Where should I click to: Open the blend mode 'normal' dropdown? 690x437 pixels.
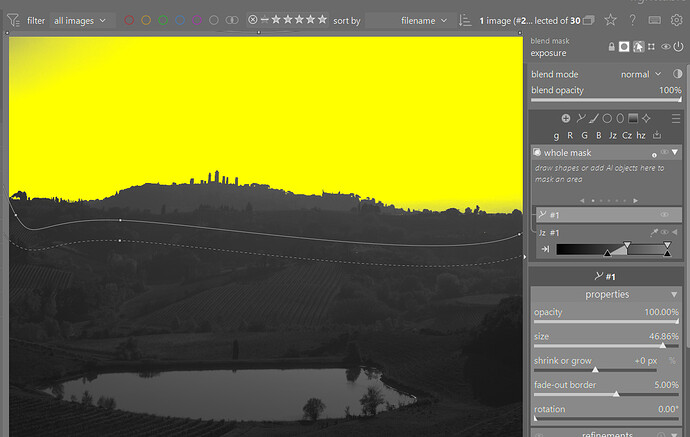[641, 74]
